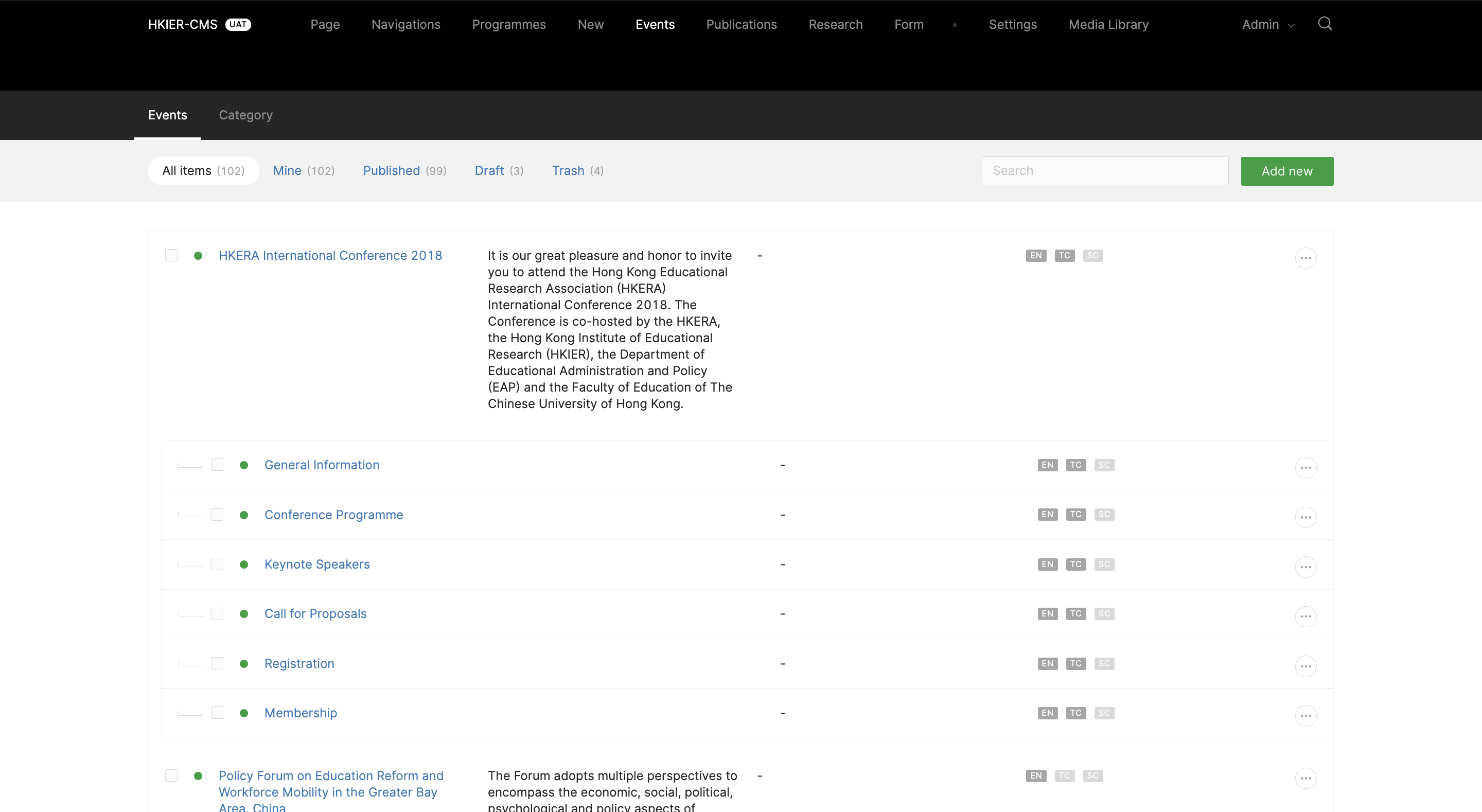This screenshot has width=1482, height=812.
Task: Click the EN language badge for Conference Programme
Action: 1047,515
